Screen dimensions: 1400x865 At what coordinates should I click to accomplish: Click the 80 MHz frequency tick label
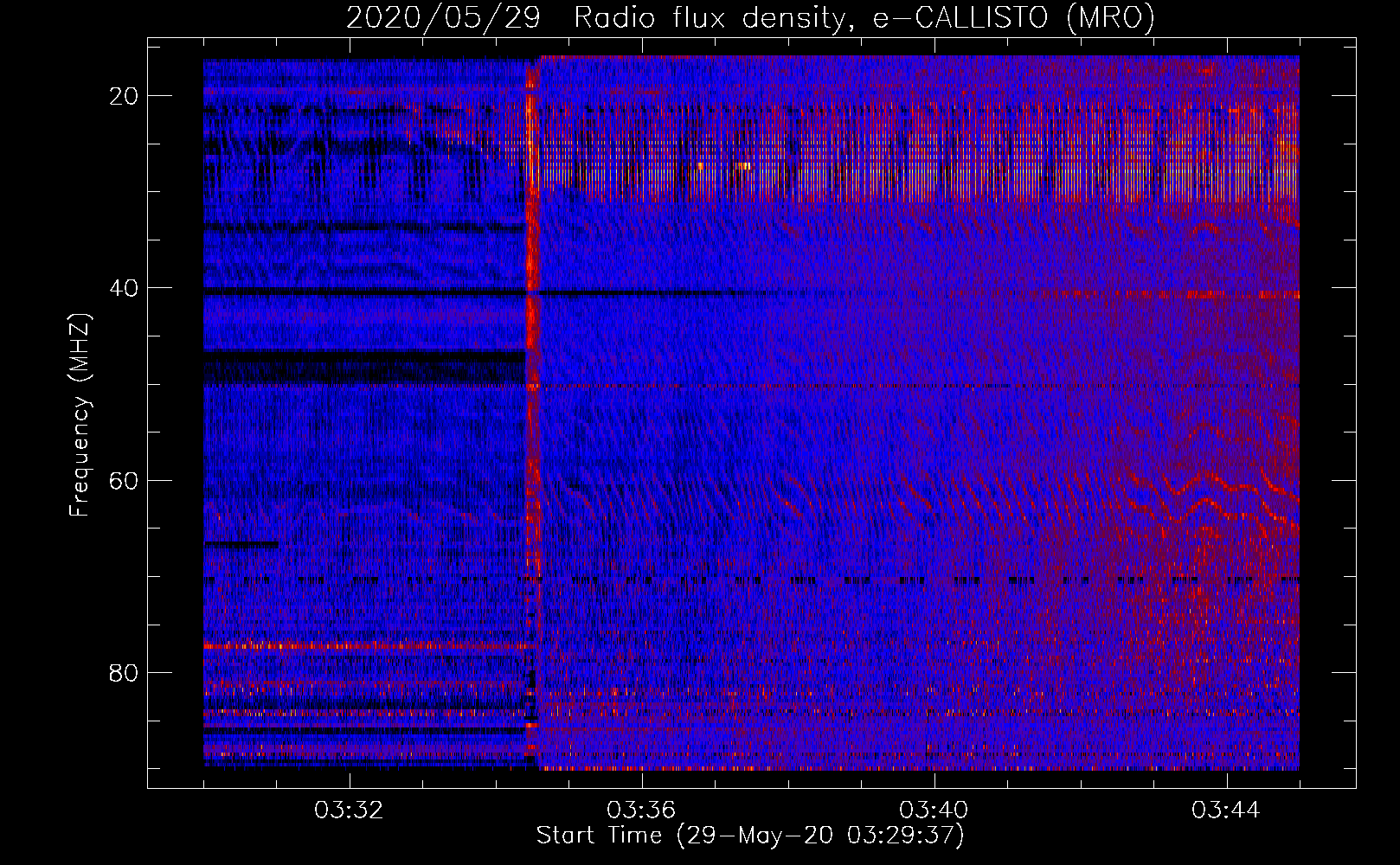coord(124,672)
